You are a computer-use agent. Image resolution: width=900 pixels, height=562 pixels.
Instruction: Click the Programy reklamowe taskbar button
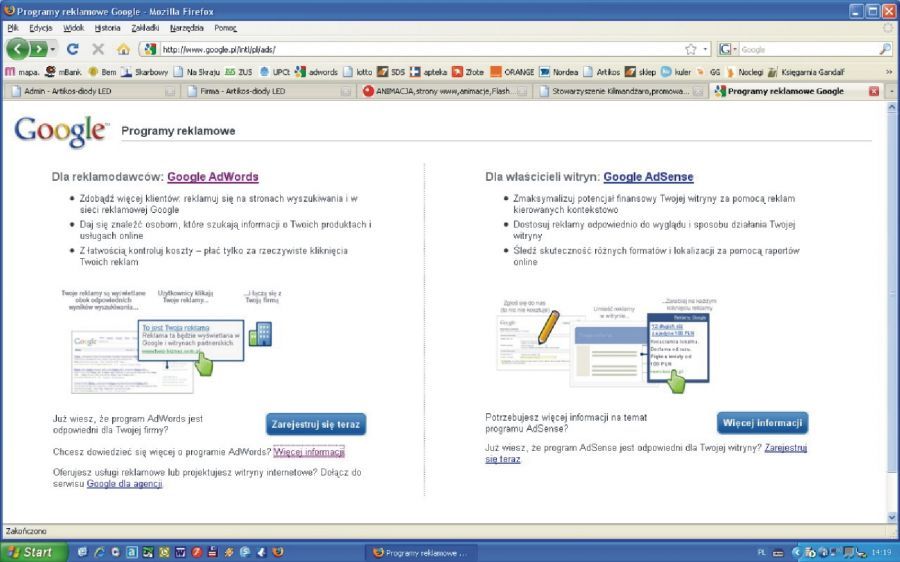pos(421,553)
